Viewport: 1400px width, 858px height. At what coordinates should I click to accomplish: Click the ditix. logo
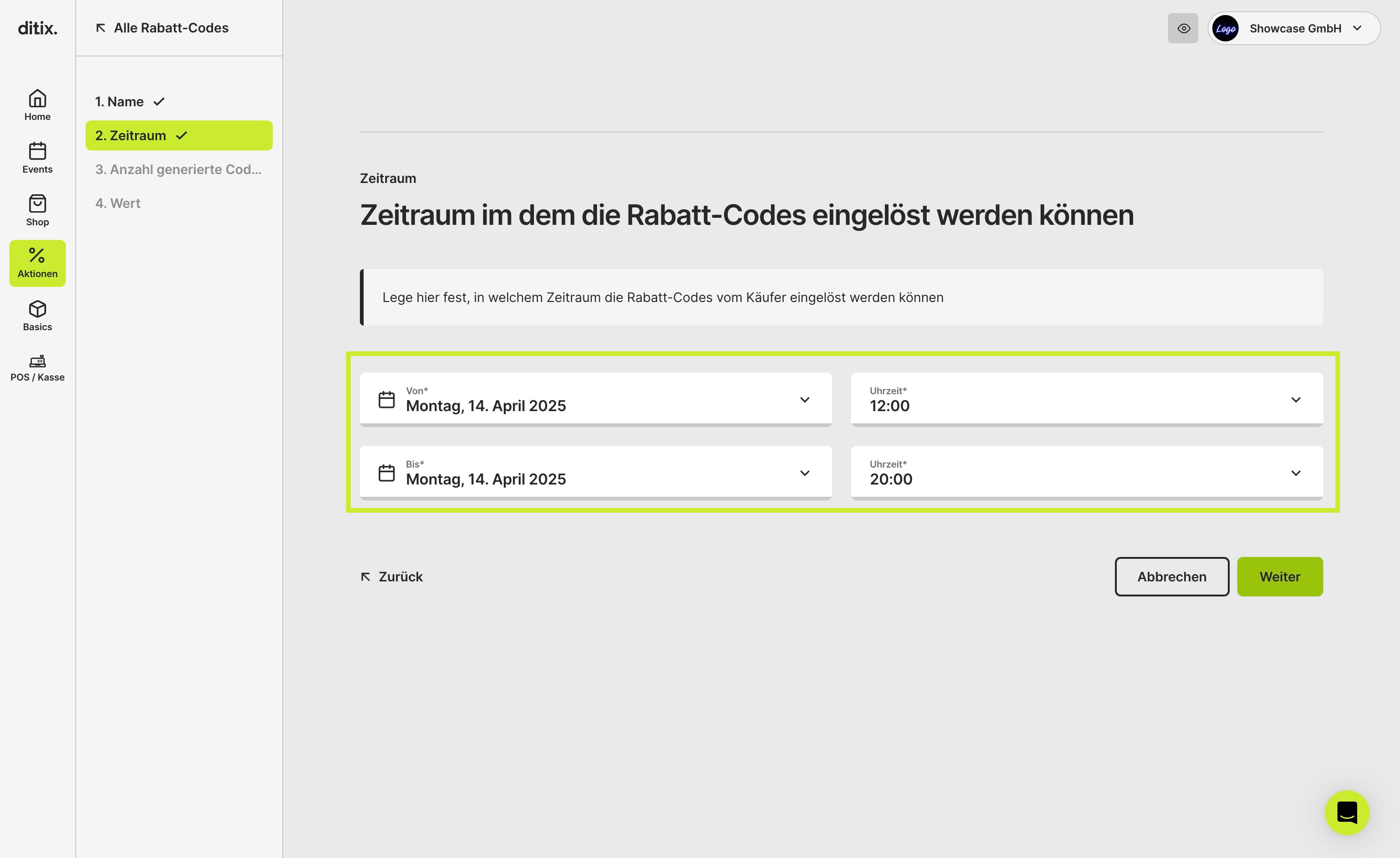(x=38, y=28)
